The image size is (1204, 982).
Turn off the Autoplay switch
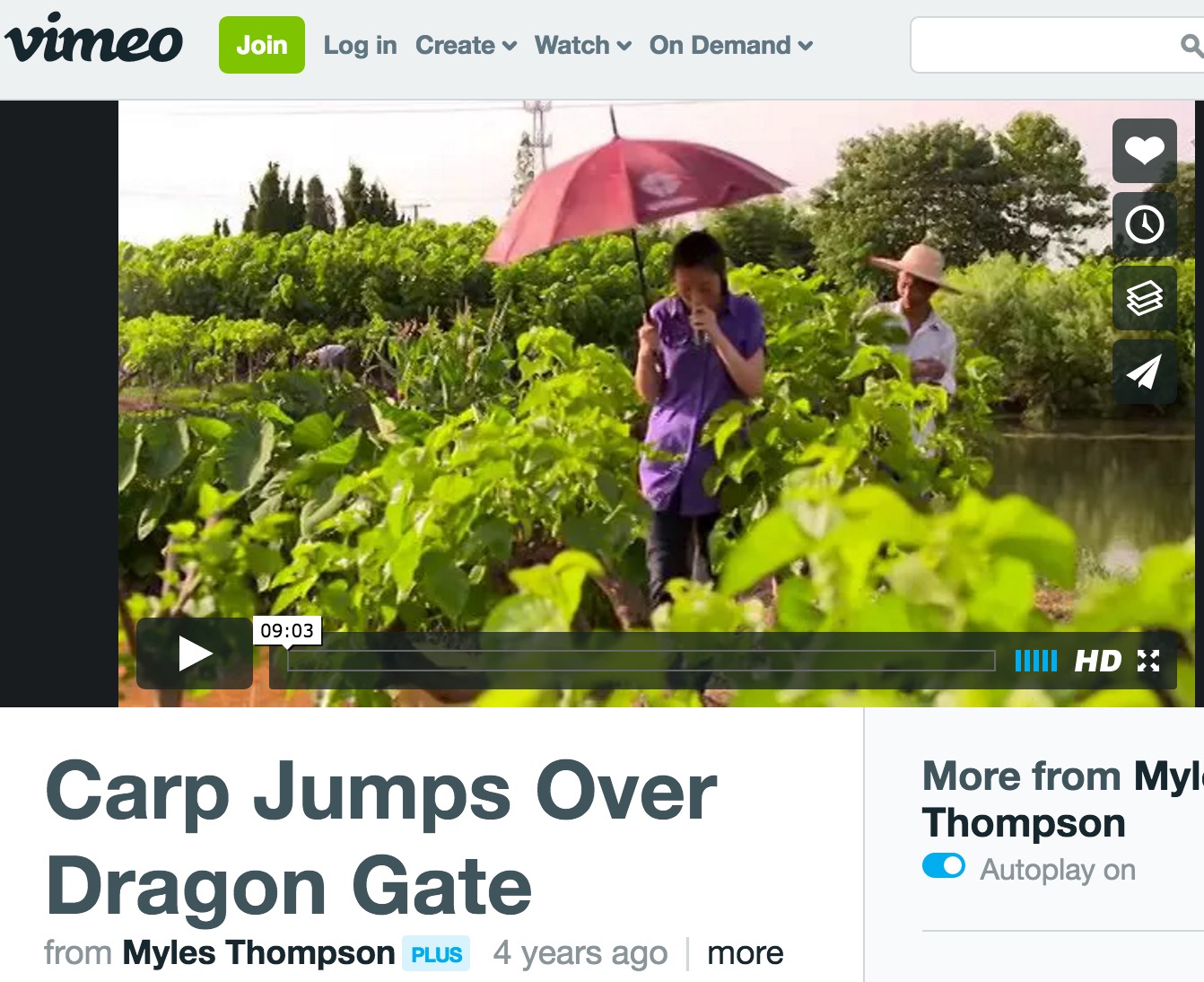[944, 866]
